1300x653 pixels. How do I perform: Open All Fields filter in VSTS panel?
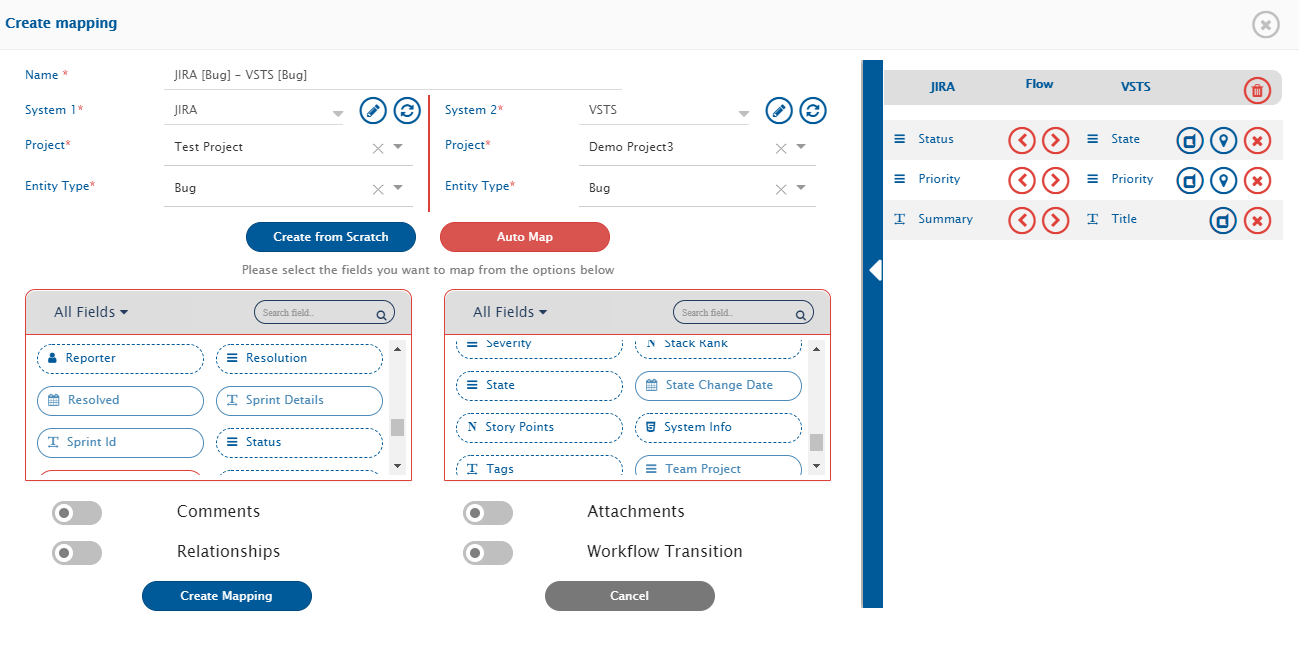(x=510, y=312)
